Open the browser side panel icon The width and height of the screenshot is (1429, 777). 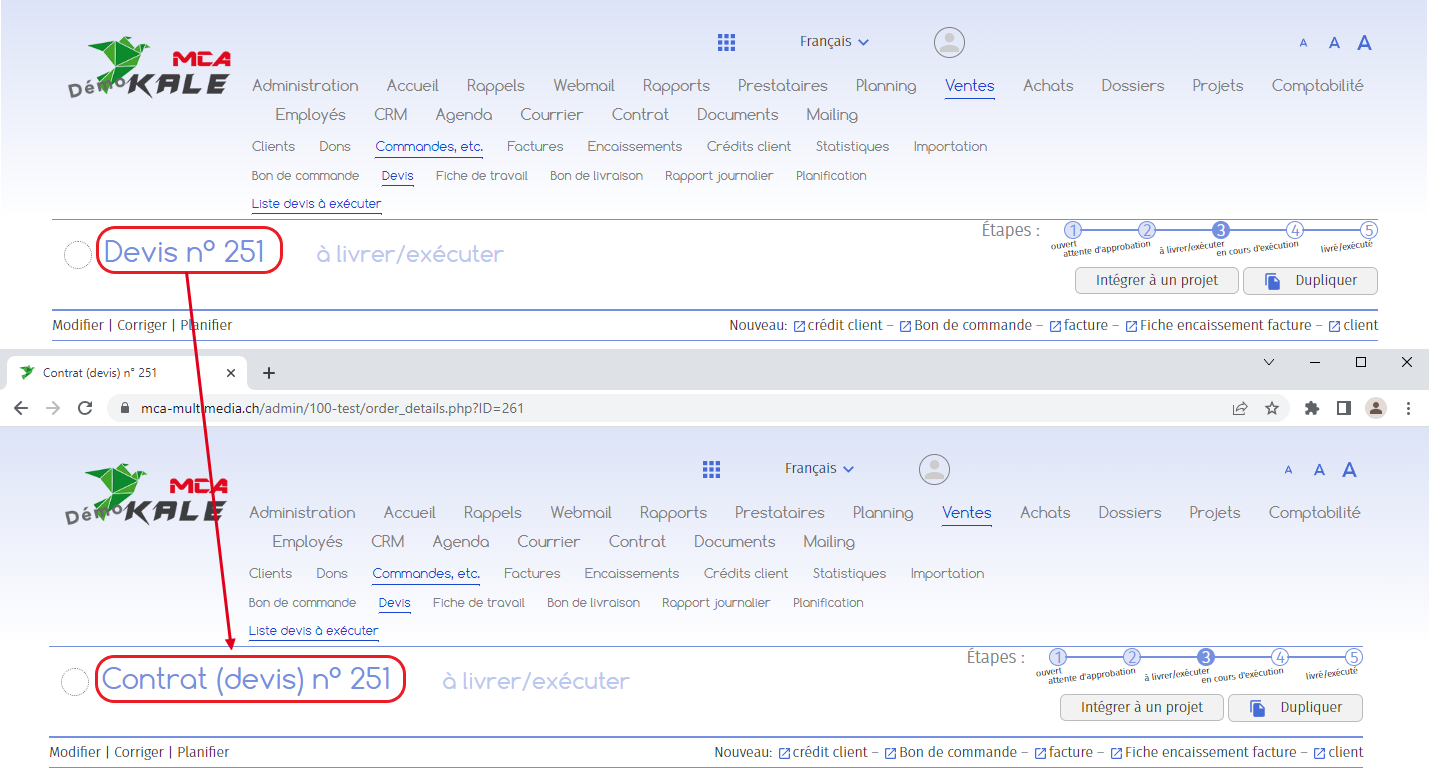pyautogui.click(x=1344, y=408)
